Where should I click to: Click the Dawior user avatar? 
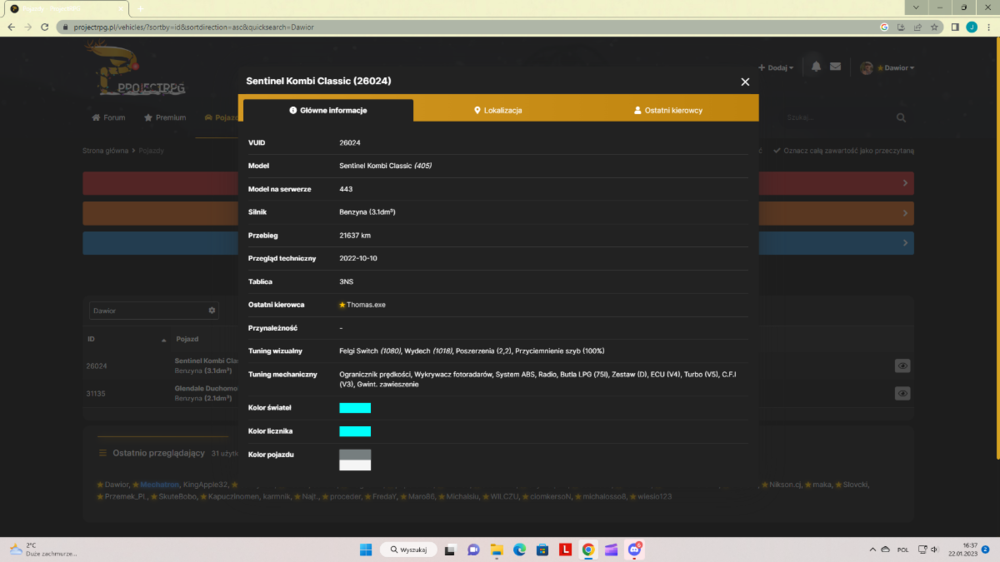click(x=866, y=68)
